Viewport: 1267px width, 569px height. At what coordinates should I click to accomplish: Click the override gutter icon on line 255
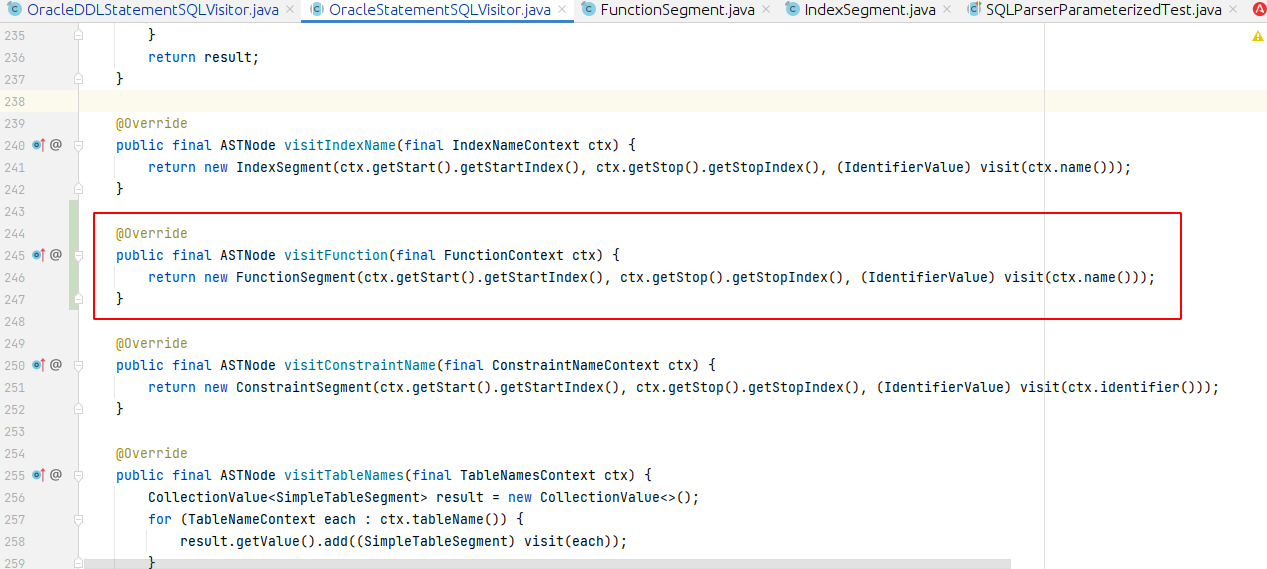(x=38, y=475)
